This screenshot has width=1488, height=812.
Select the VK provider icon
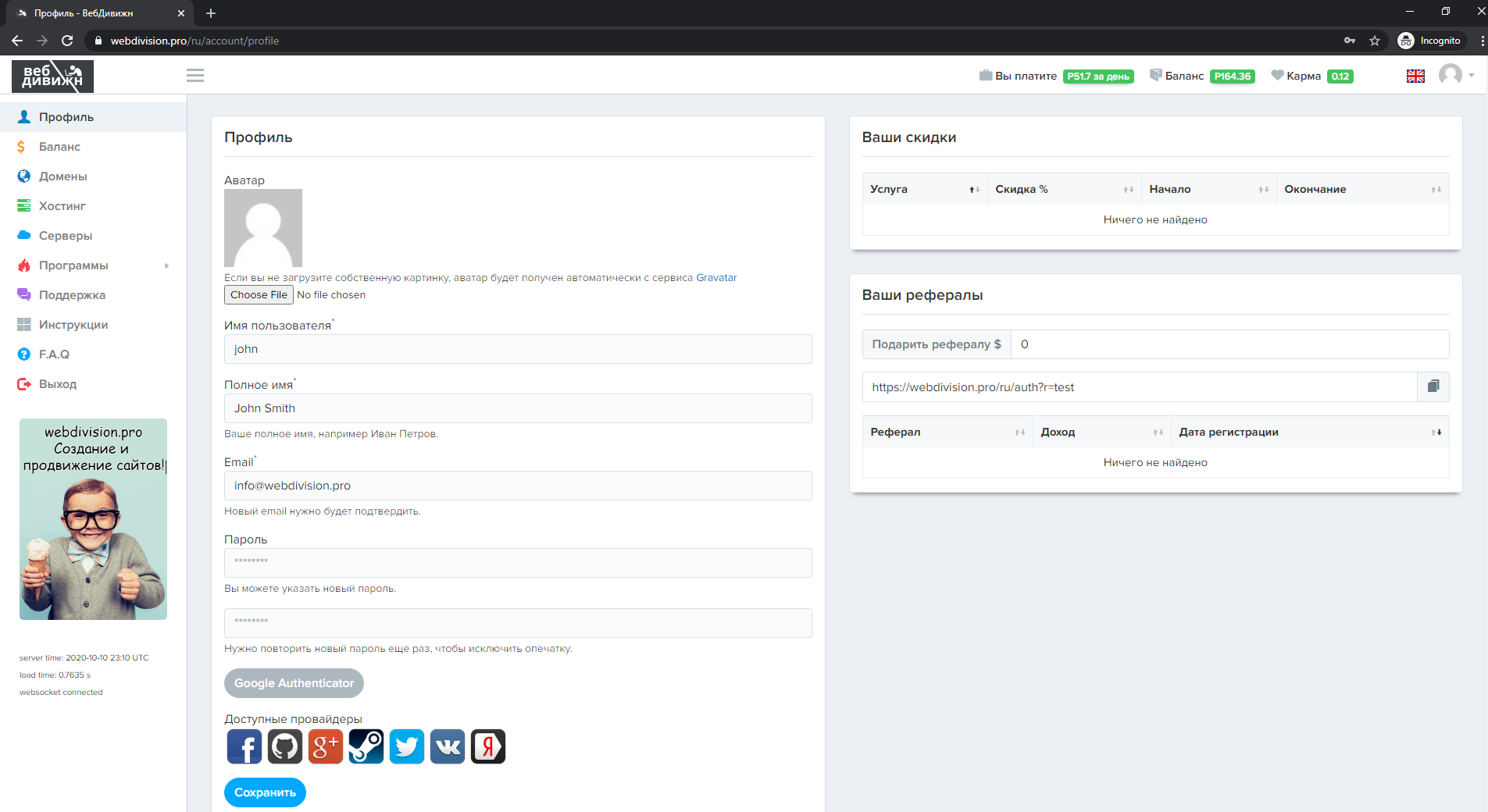click(x=448, y=746)
